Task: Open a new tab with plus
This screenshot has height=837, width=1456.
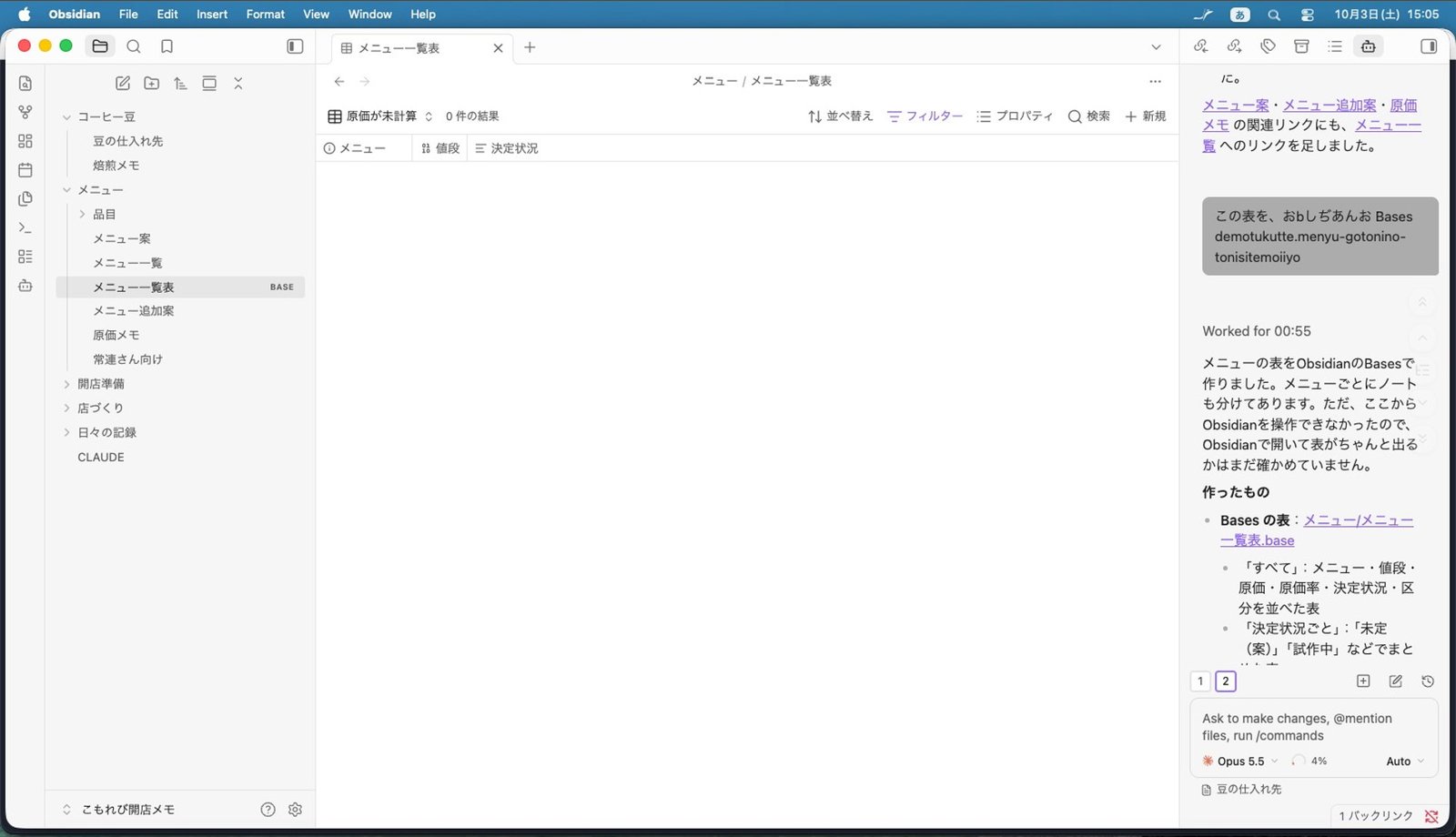Action: point(530,47)
